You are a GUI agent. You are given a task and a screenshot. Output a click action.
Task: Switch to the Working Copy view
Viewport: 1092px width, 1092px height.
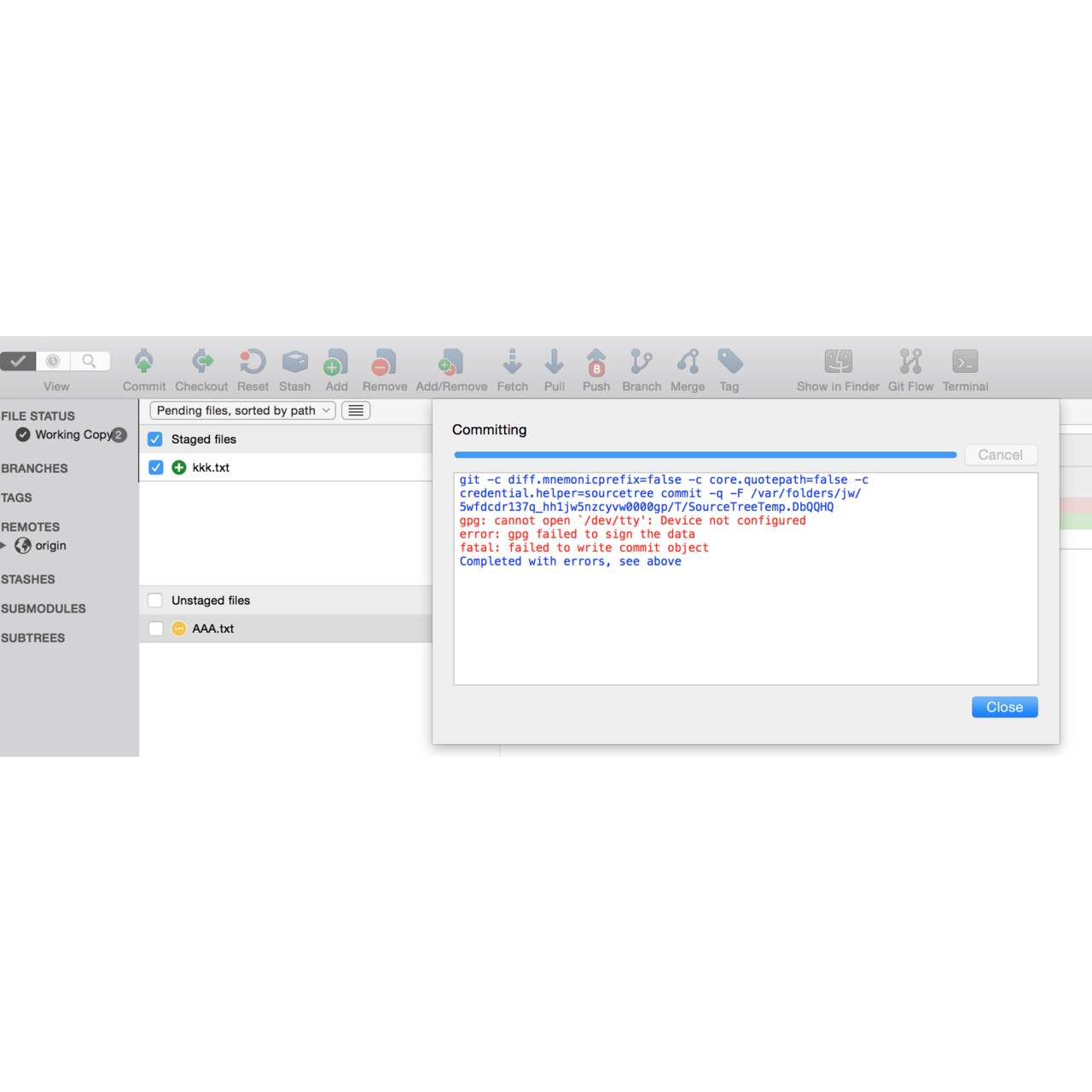(x=73, y=435)
